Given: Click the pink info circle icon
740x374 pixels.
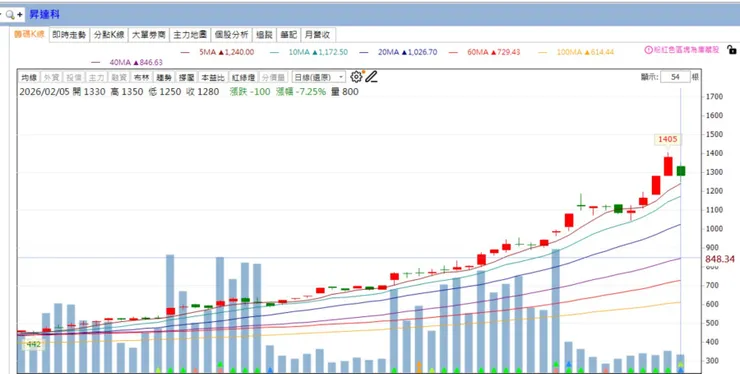Looking at the screenshot, I should coord(648,50).
